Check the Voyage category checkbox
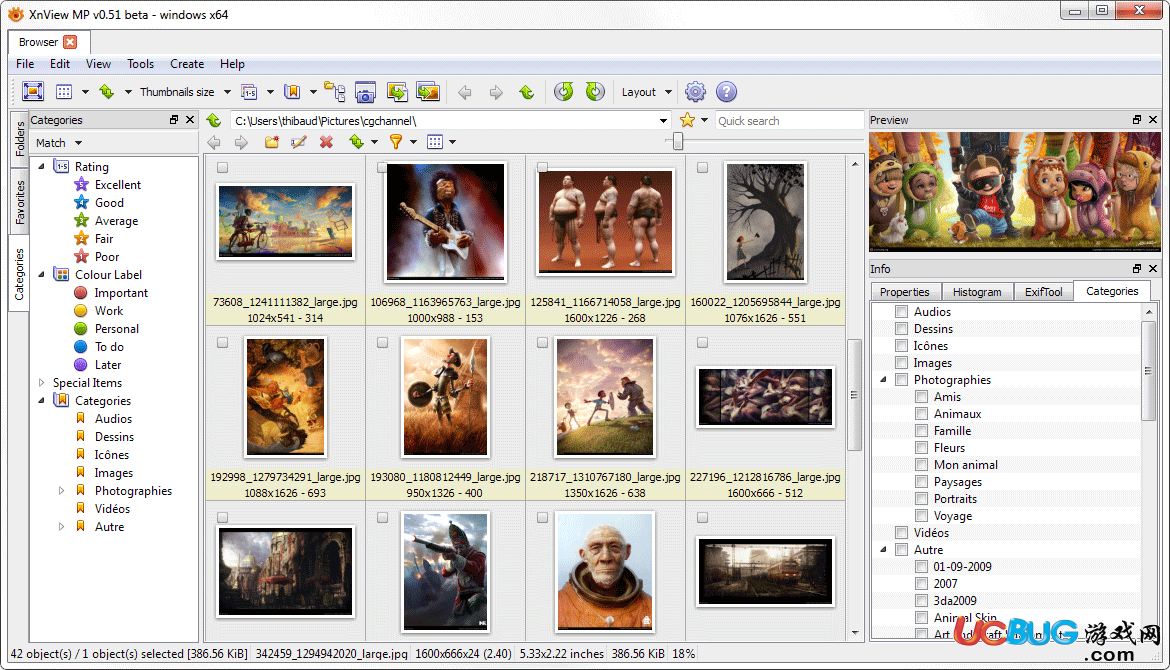Image resolution: width=1170 pixels, height=670 pixels. (922, 516)
